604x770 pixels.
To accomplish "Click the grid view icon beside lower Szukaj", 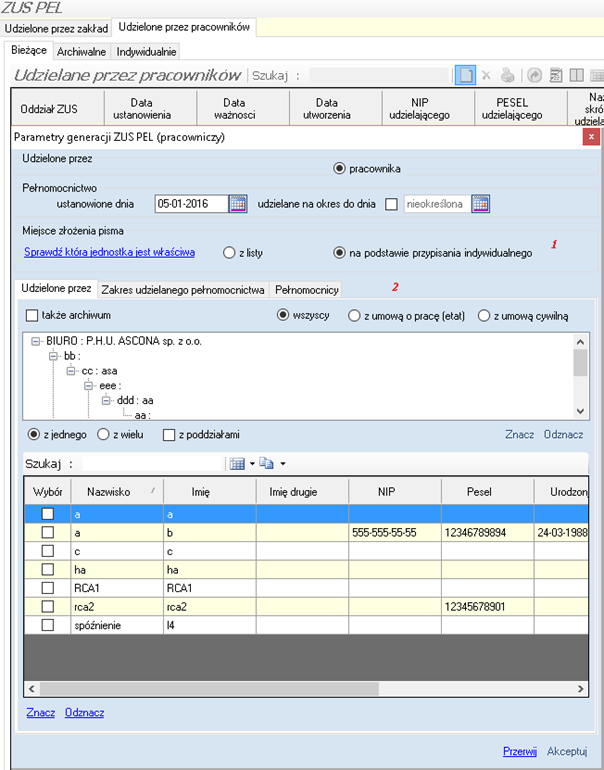I will point(237,463).
